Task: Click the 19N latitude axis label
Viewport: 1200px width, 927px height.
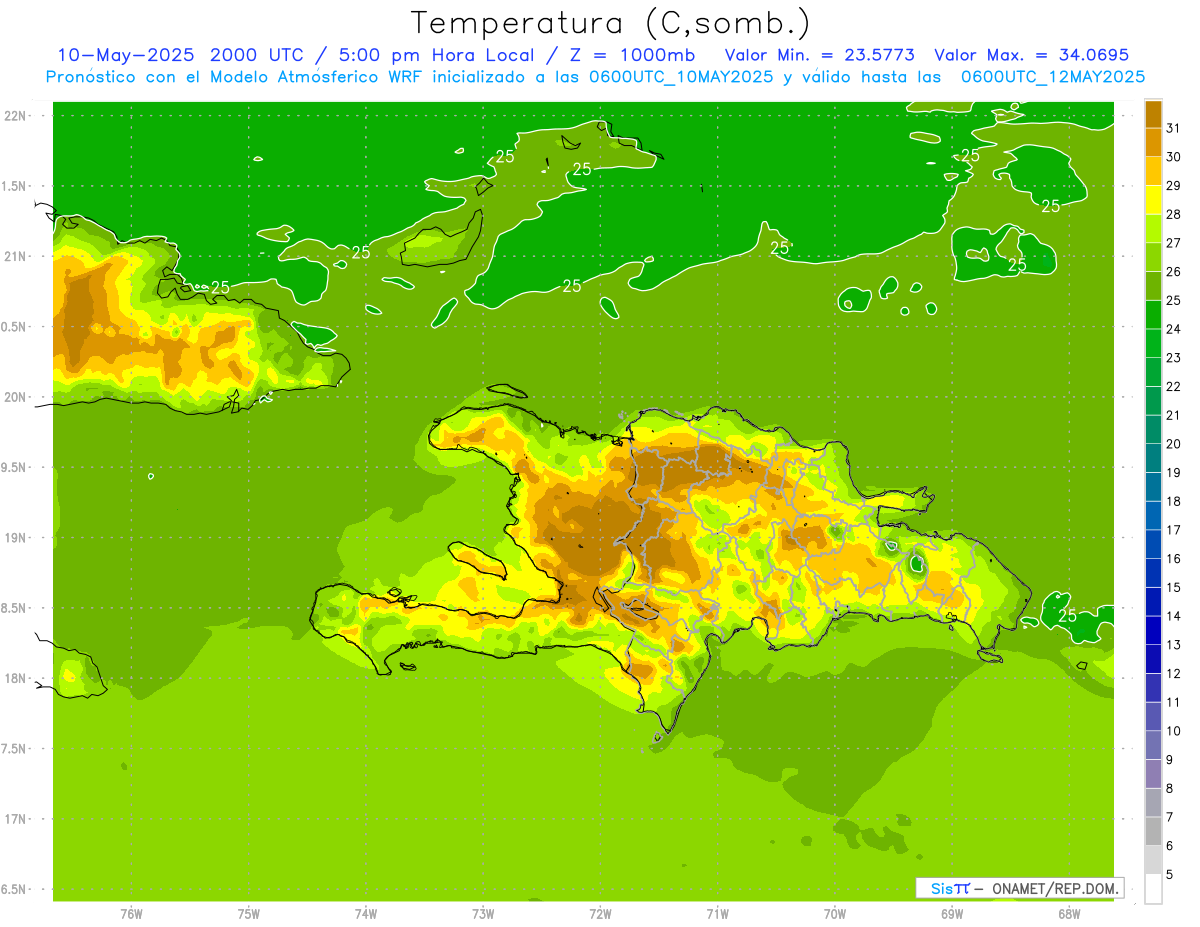Action: pos(15,538)
